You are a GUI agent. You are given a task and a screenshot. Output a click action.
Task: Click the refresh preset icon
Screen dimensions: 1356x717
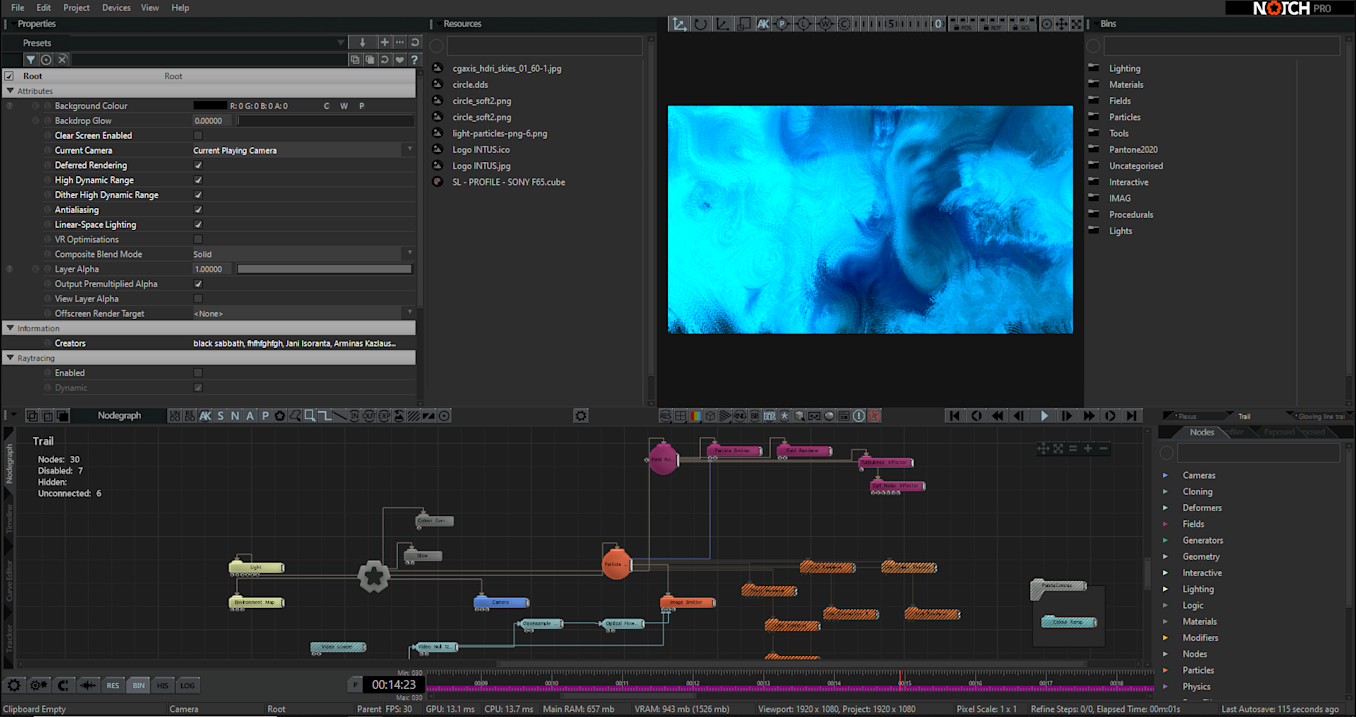pos(414,43)
